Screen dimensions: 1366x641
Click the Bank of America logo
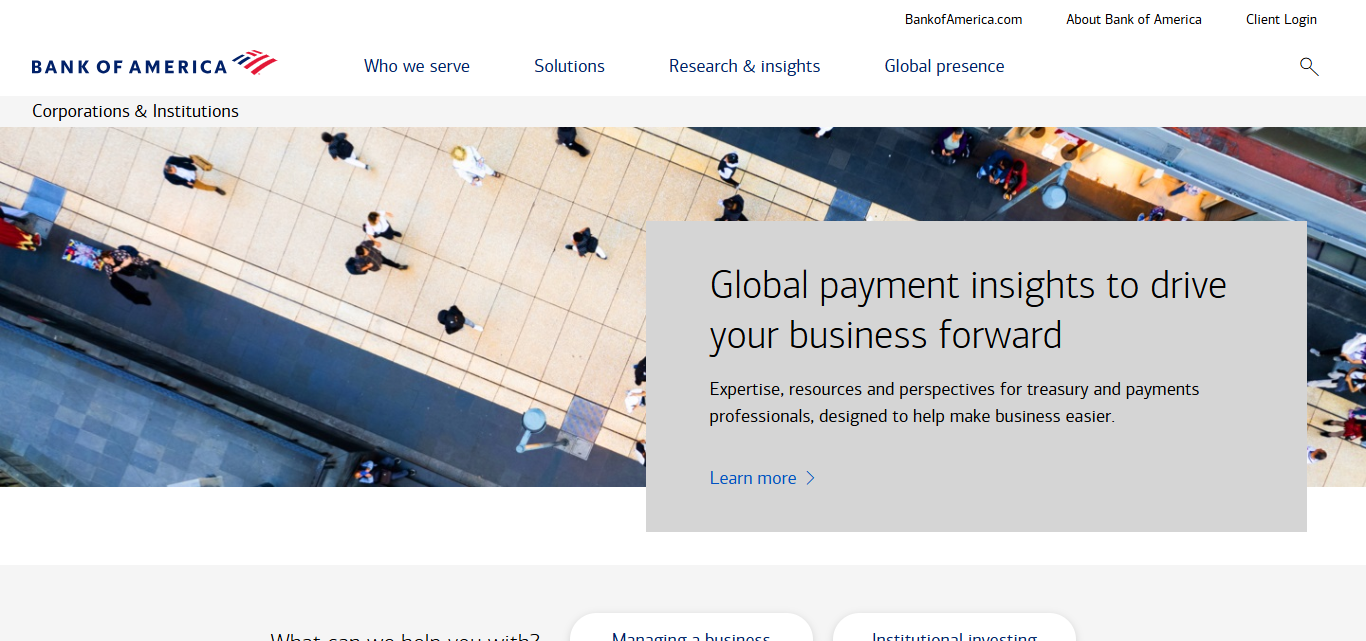tap(154, 64)
